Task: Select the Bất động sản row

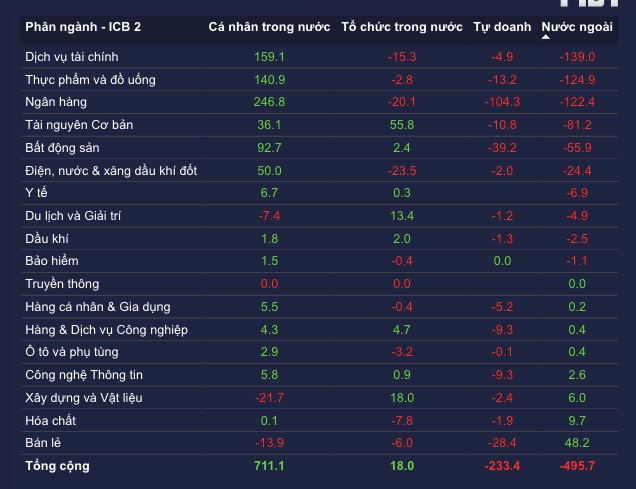Action: pos(63,148)
